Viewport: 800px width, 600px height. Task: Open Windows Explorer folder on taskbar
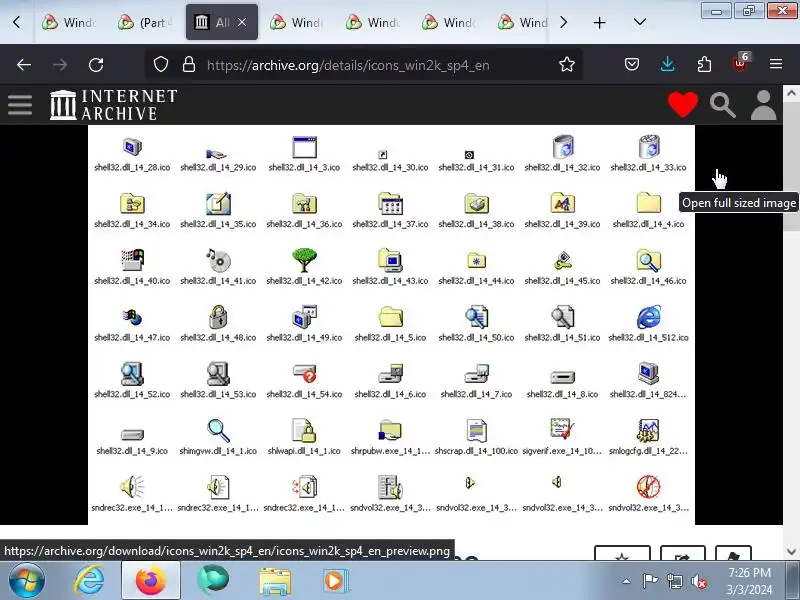point(275,582)
